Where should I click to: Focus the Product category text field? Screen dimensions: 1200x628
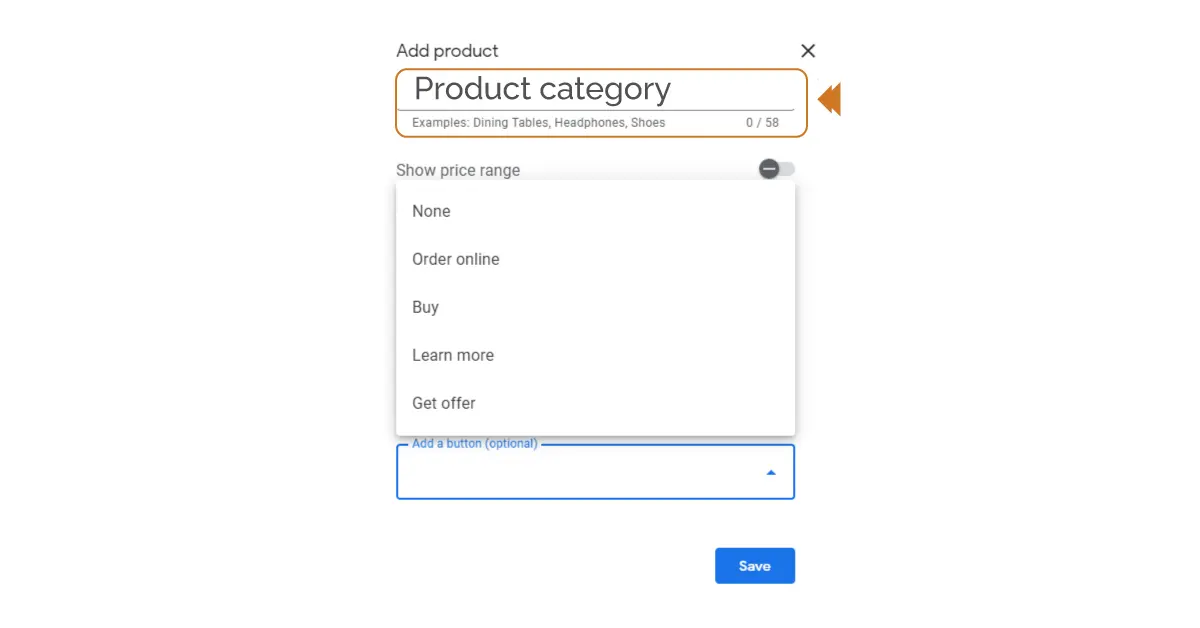(595, 90)
